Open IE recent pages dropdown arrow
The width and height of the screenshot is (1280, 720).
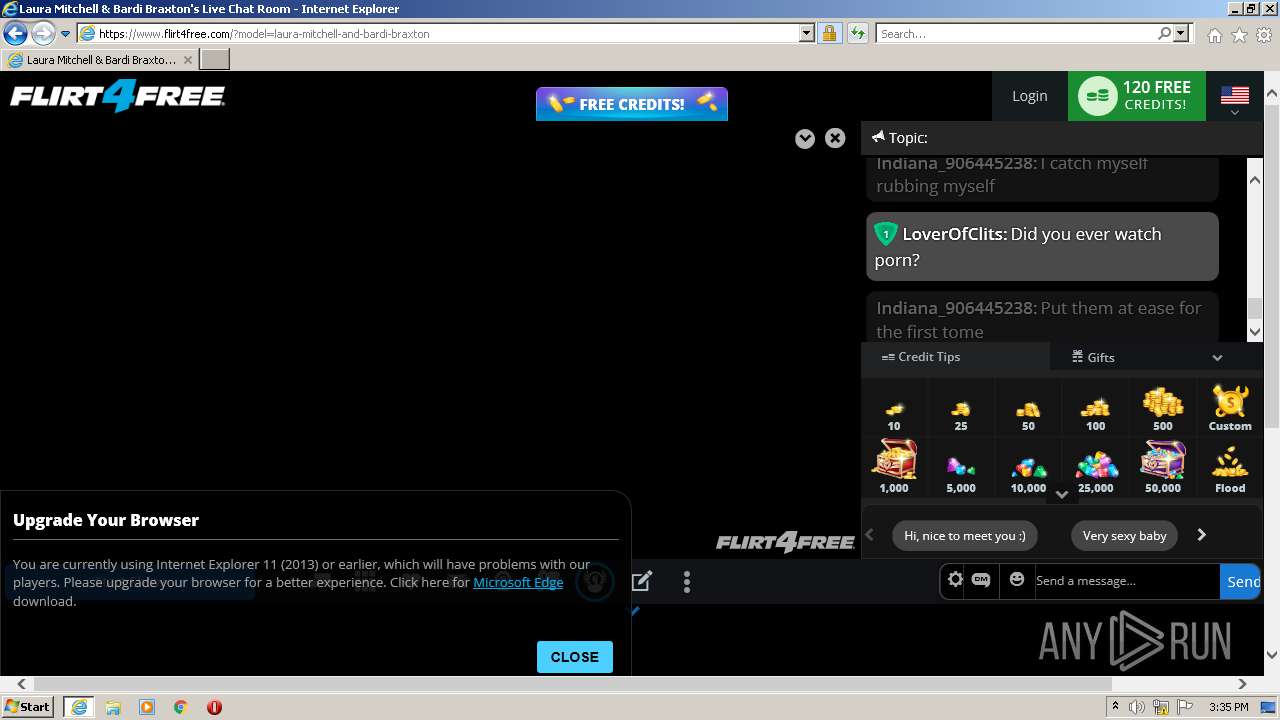click(x=66, y=34)
